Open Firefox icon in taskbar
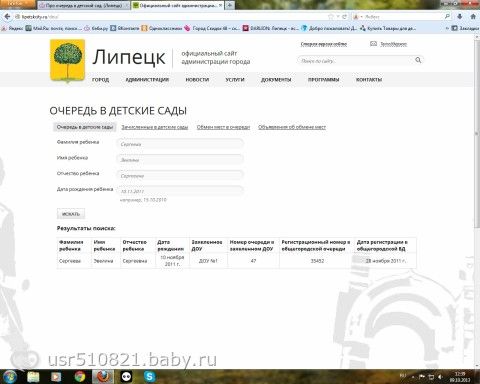 coord(103,377)
